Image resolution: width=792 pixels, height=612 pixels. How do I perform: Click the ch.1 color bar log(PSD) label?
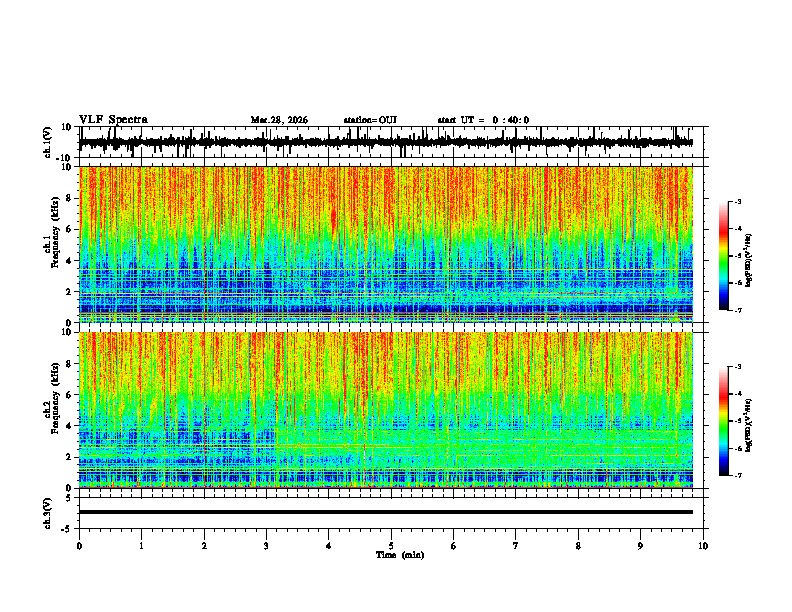click(749, 260)
